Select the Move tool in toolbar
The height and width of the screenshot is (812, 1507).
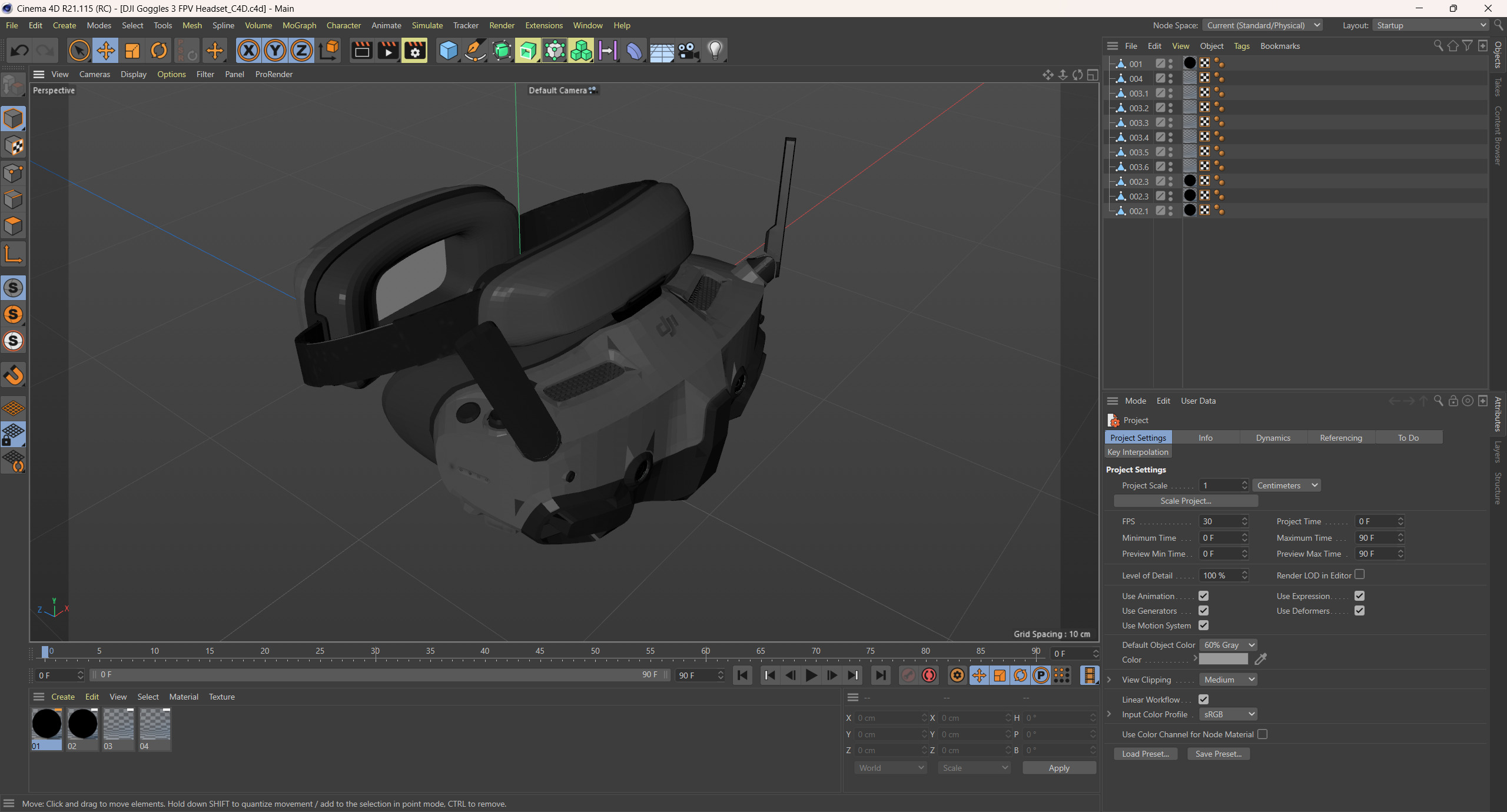(x=106, y=51)
